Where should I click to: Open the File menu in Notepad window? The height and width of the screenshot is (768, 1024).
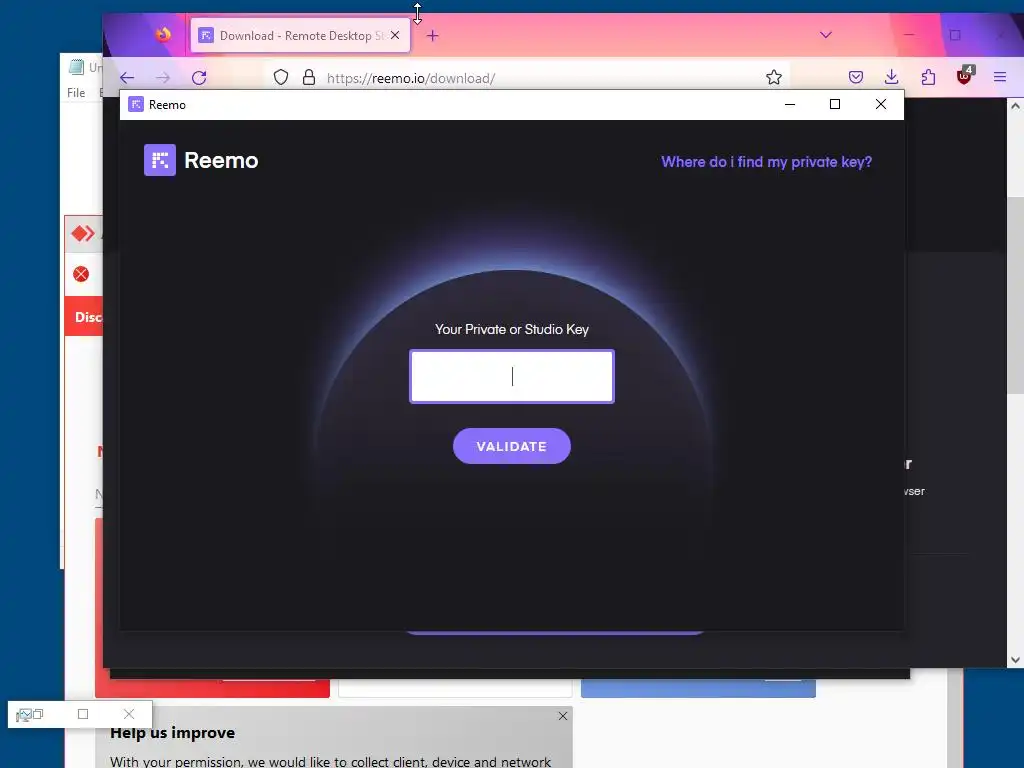tap(76, 93)
